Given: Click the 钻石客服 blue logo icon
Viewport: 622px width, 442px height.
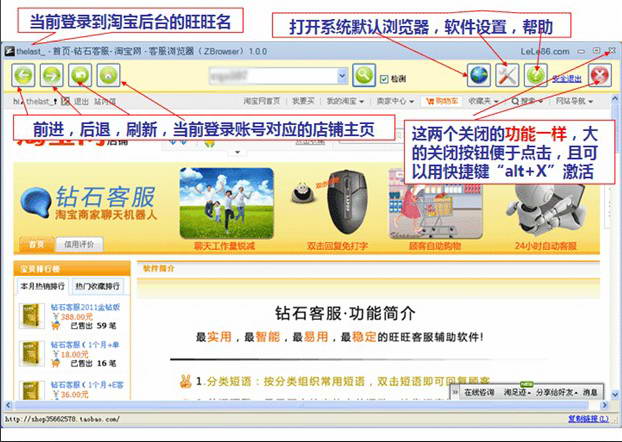Looking at the screenshot, I should click(x=36, y=202).
